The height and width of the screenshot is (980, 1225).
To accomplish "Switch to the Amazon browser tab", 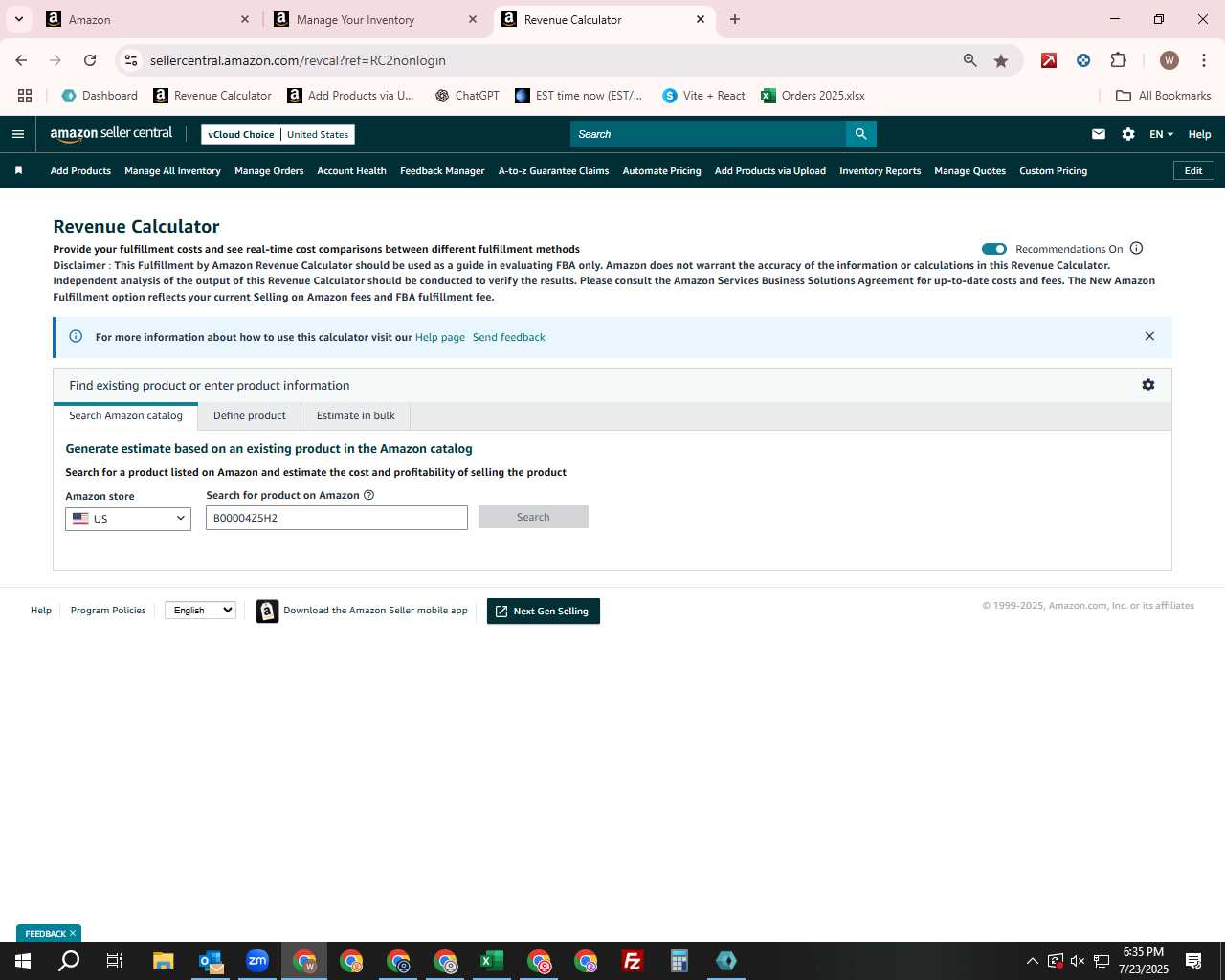I will (148, 19).
